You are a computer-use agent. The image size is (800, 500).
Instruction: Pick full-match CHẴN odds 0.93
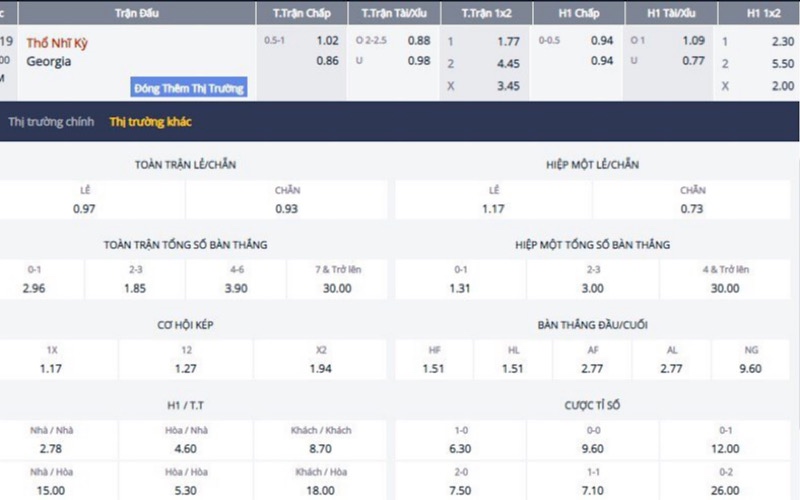click(x=286, y=208)
